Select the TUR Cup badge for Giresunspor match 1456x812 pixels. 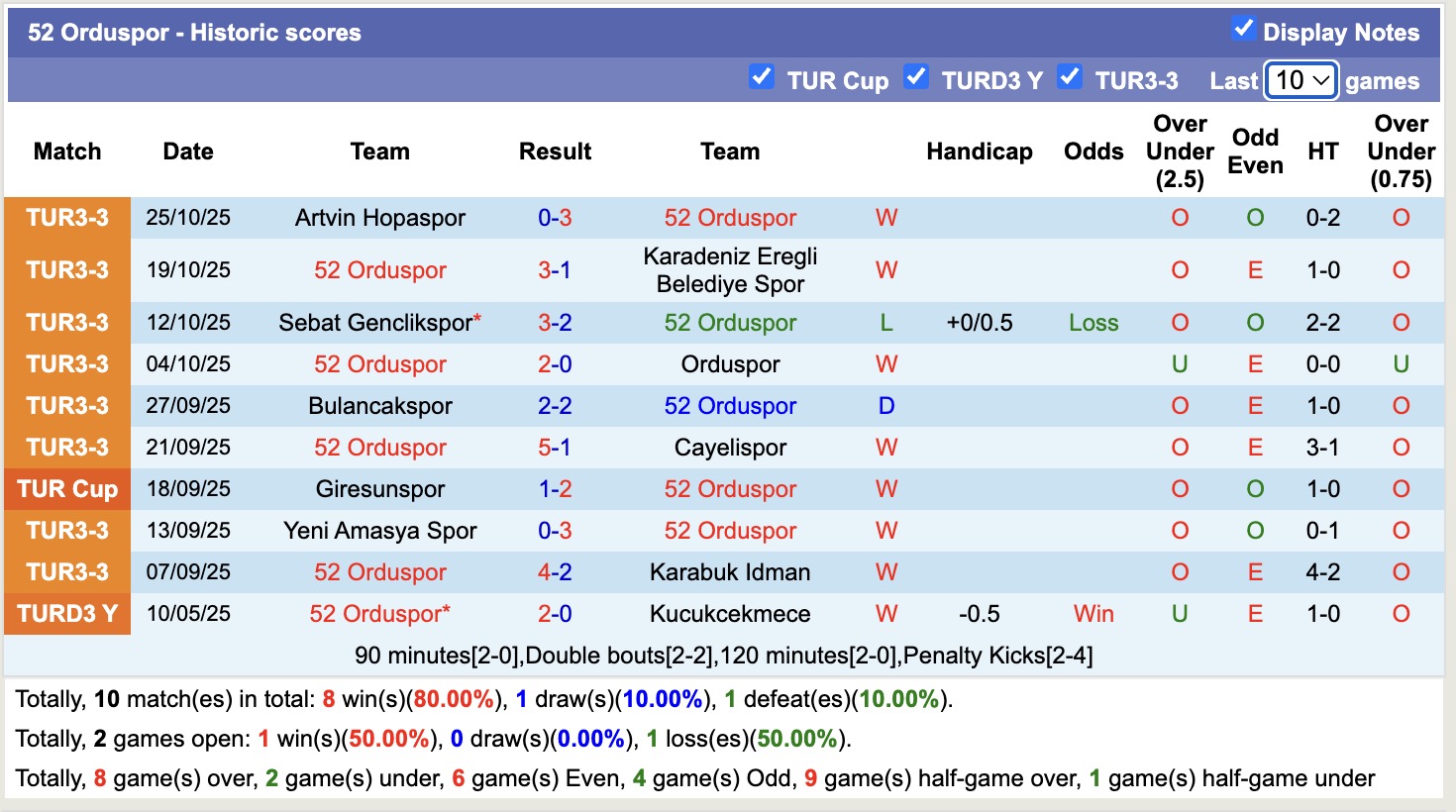(66, 488)
